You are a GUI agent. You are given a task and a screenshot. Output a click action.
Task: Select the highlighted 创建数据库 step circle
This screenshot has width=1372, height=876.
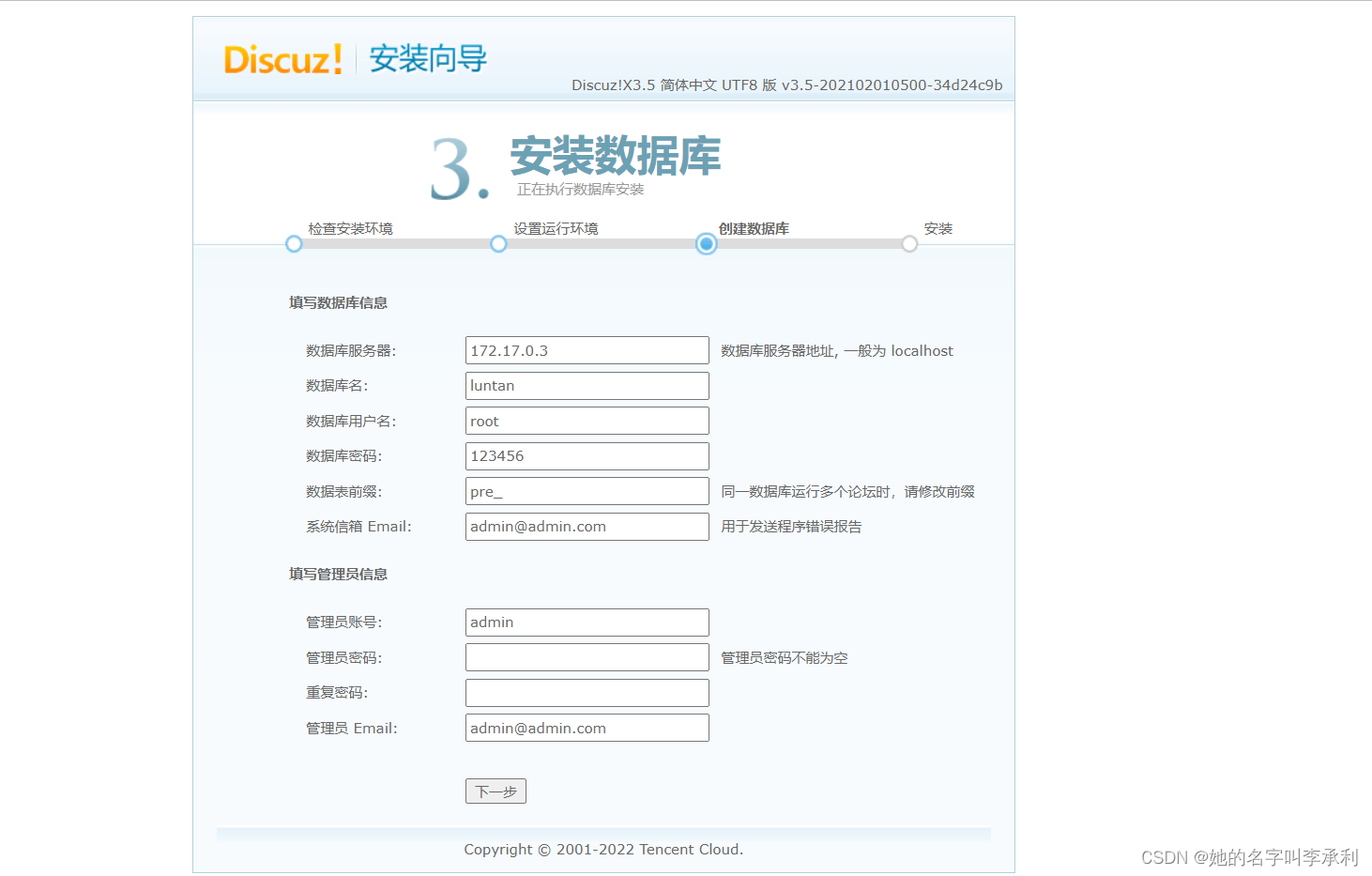706,243
